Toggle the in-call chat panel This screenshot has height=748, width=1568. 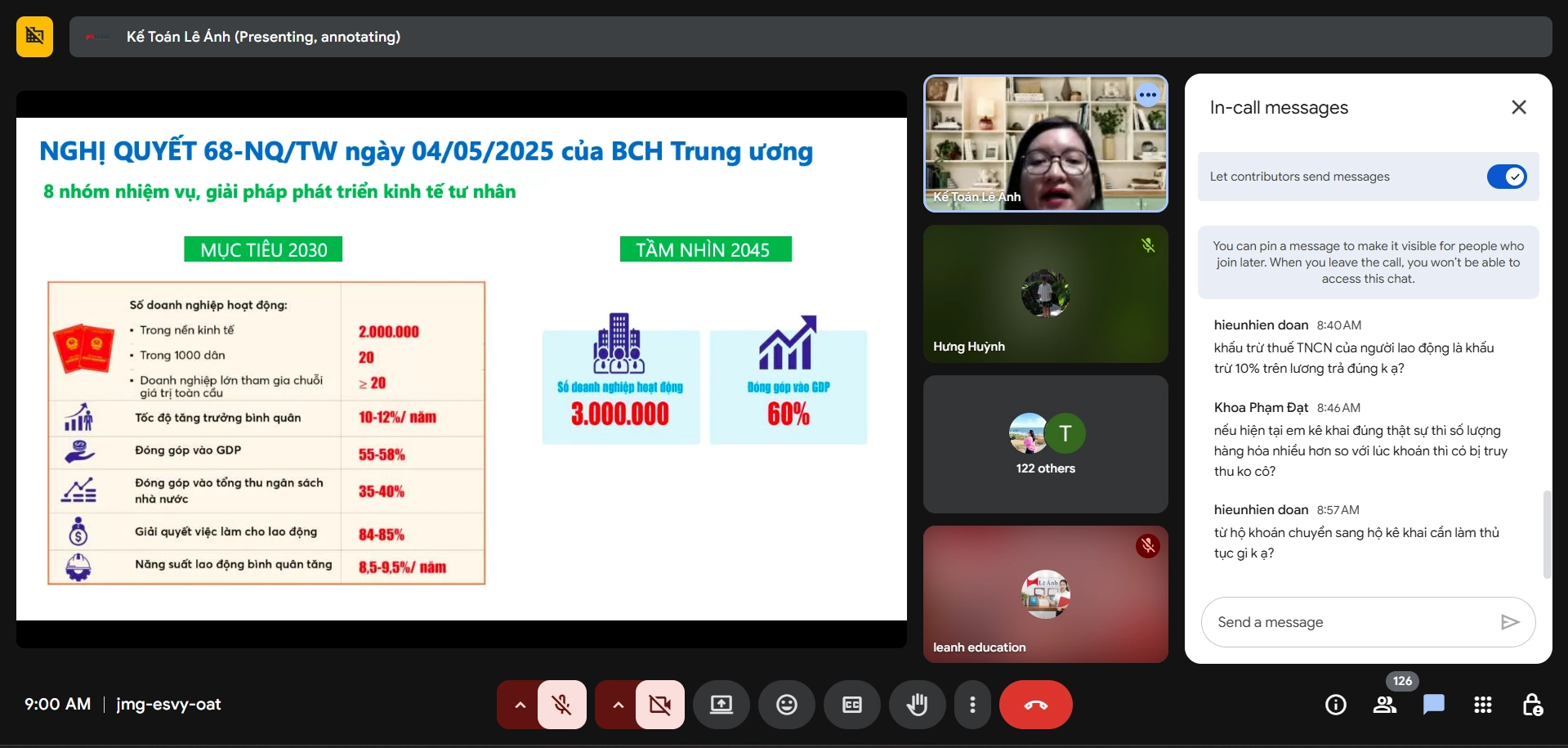pyautogui.click(x=1433, y=704)
